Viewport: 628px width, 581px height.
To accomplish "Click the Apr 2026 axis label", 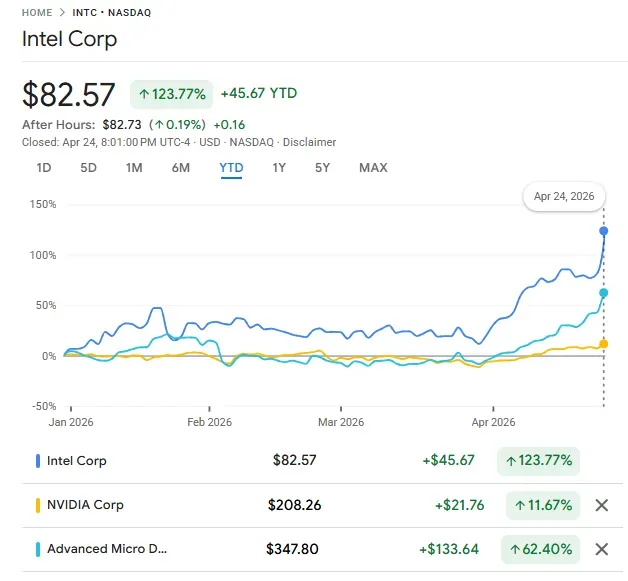I will pyautogui.click(x=493, y=422).
